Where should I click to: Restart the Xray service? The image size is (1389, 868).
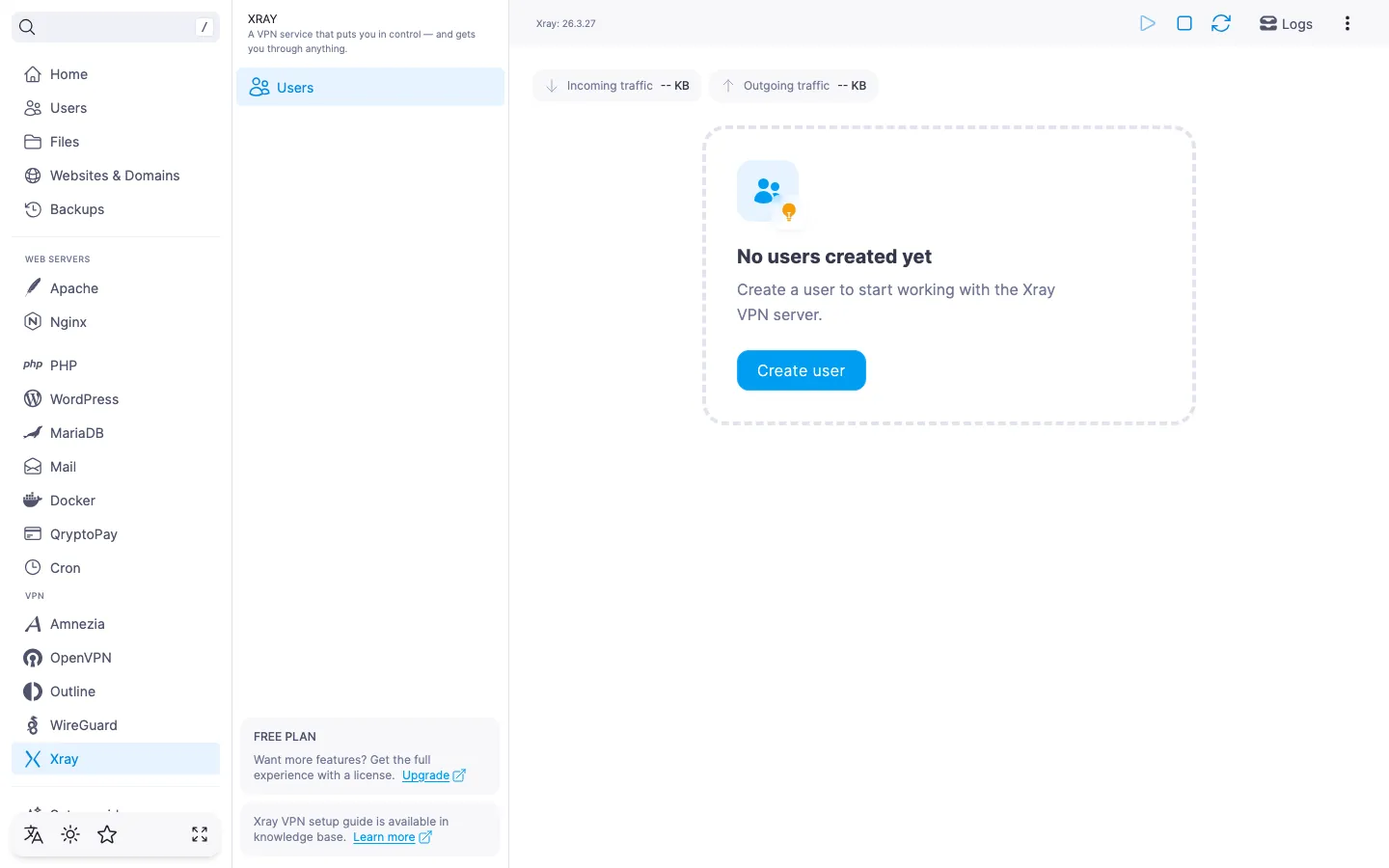[1221, 23]
